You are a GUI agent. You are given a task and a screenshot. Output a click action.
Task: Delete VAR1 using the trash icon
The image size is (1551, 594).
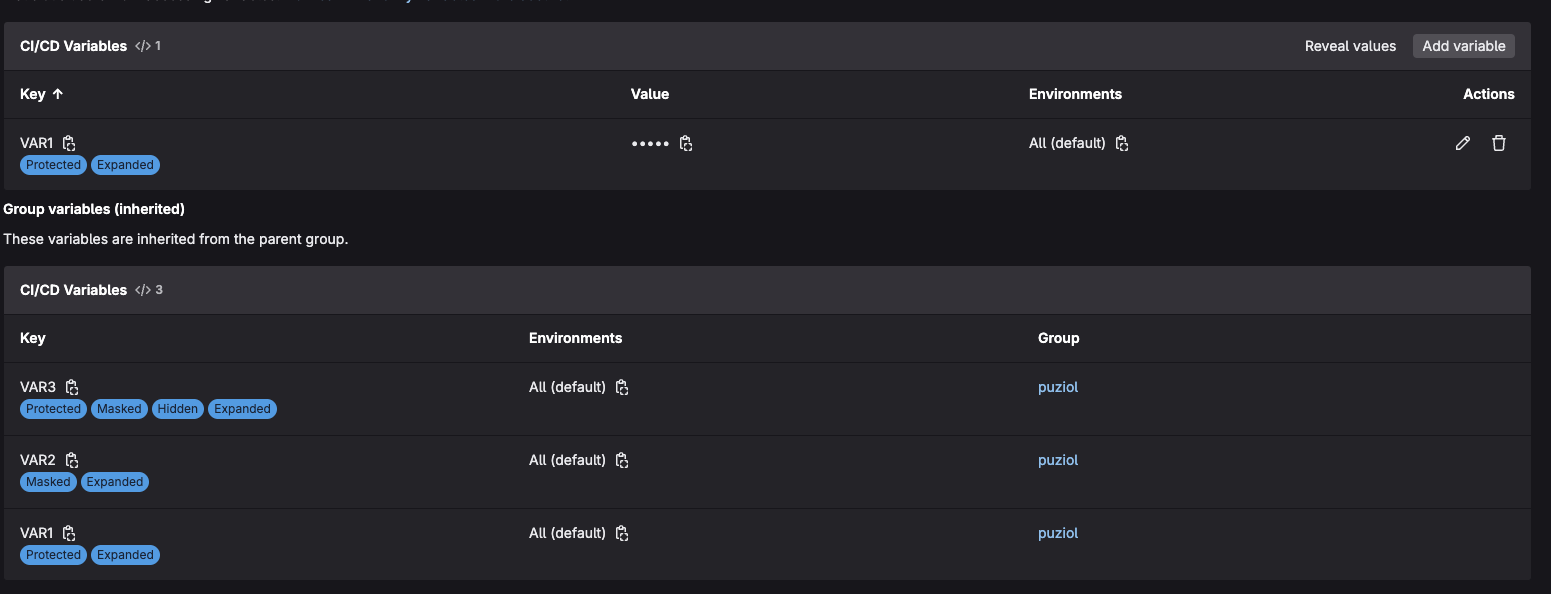pyautogui.click(x=1498, y=143)
